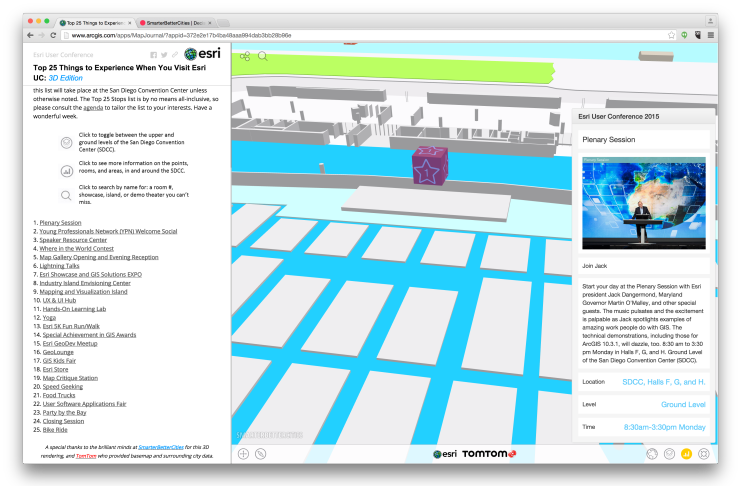This screenshot has height=486, width=741.
Task: Copy story link via chain icon
Action: coord(175,55)
